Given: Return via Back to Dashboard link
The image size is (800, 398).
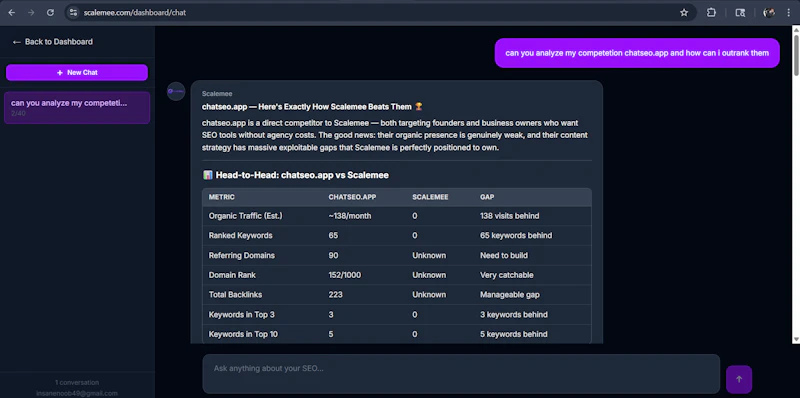Looking at the screenshot, I should [x=53, y=42].
